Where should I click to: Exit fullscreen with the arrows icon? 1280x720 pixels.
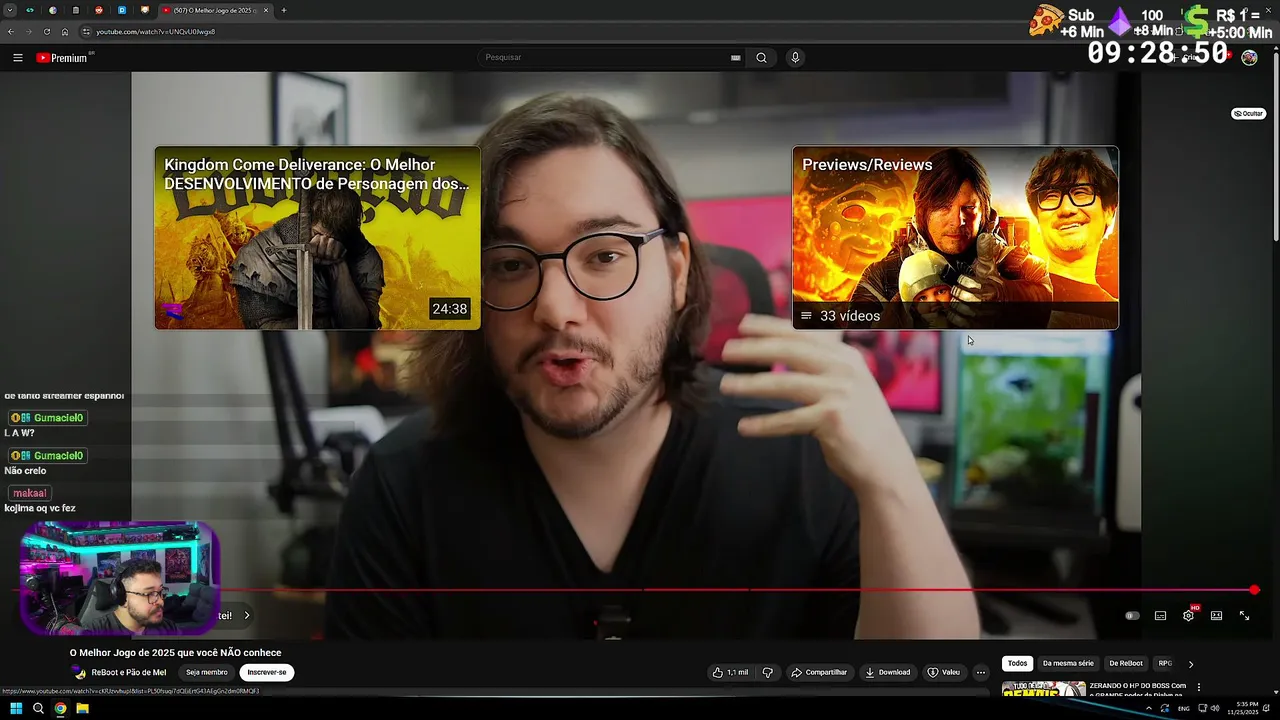[1244, 616]
